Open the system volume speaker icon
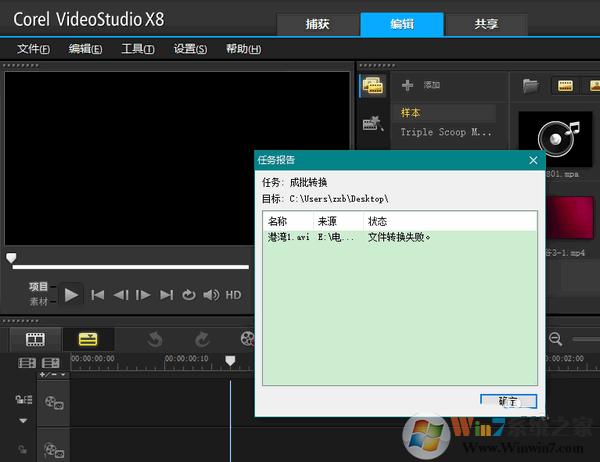The height and width of the screenshot is (462, 600). [211, 294]
